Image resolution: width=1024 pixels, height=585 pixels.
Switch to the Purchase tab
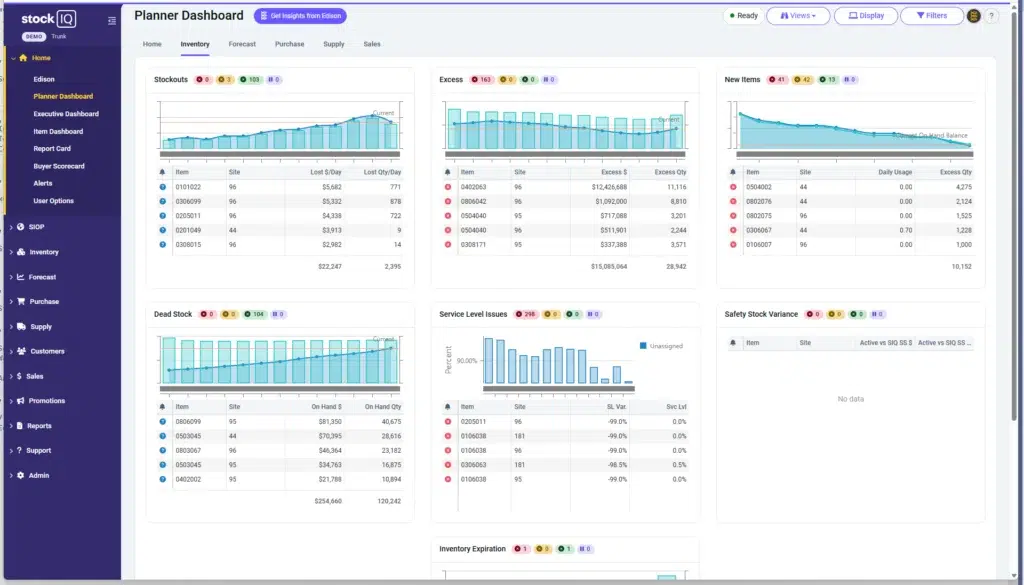point(289,44)
